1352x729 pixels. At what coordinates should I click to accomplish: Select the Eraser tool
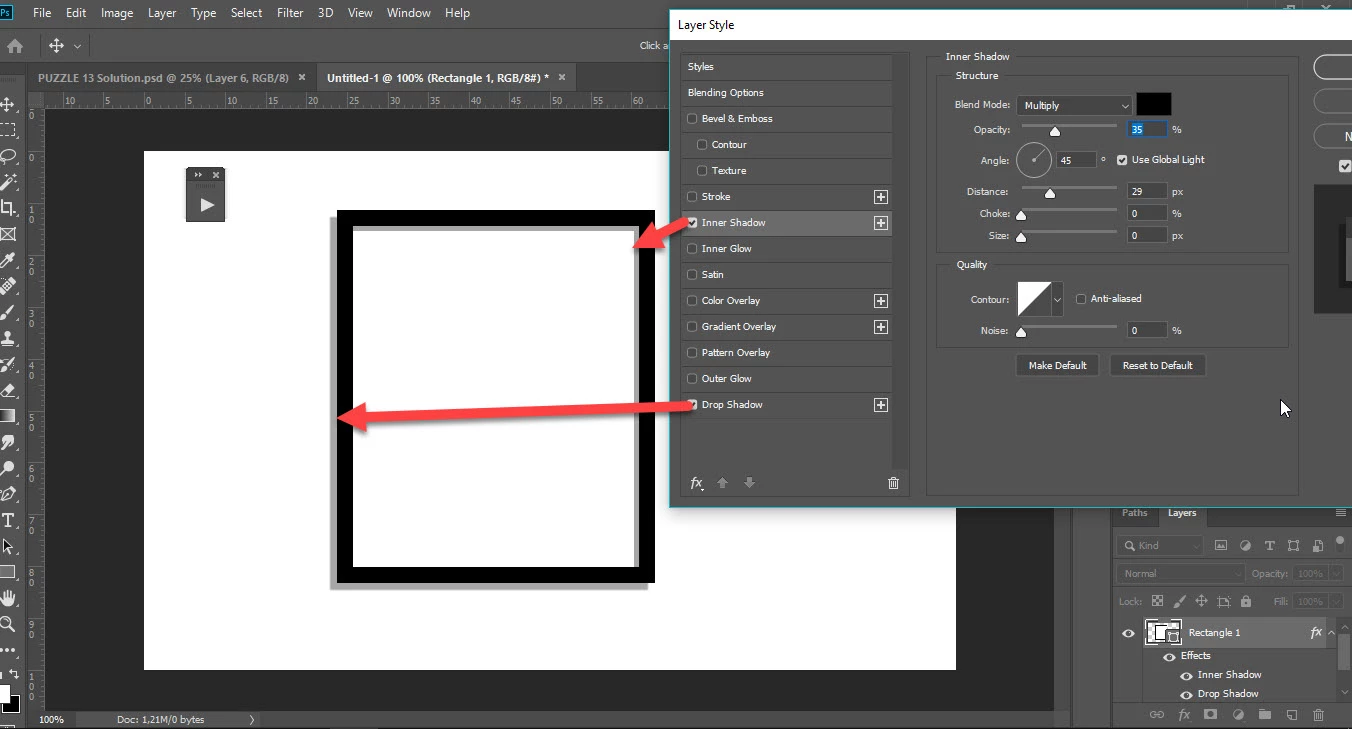tap(7, 390)
